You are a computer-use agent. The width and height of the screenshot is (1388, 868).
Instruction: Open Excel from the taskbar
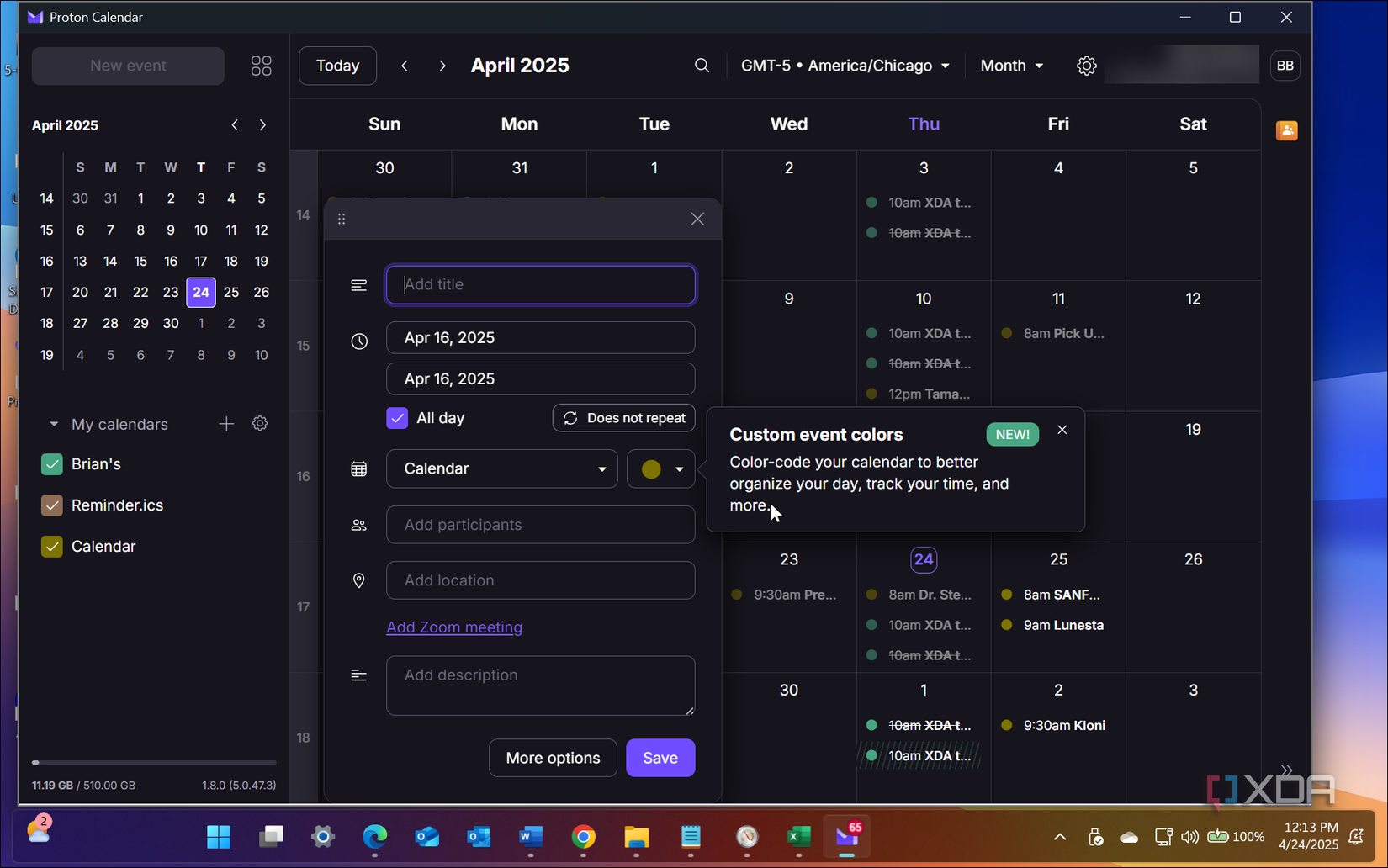pos(798,837)
